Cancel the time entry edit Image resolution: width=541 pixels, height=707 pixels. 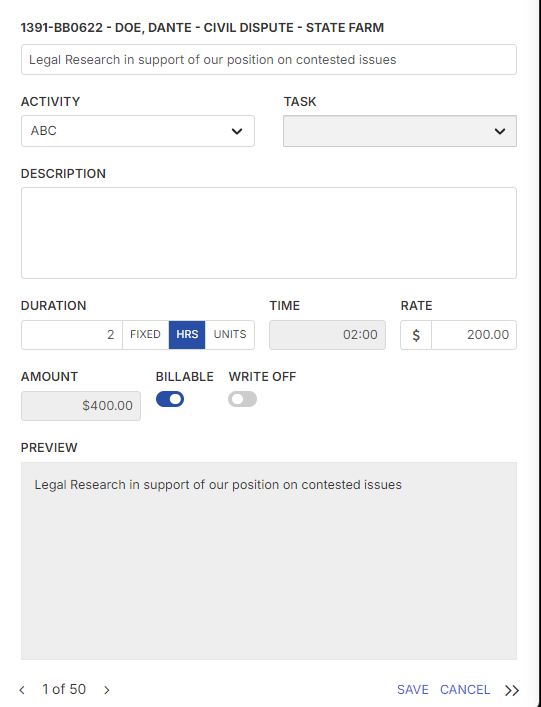[465, 689]
